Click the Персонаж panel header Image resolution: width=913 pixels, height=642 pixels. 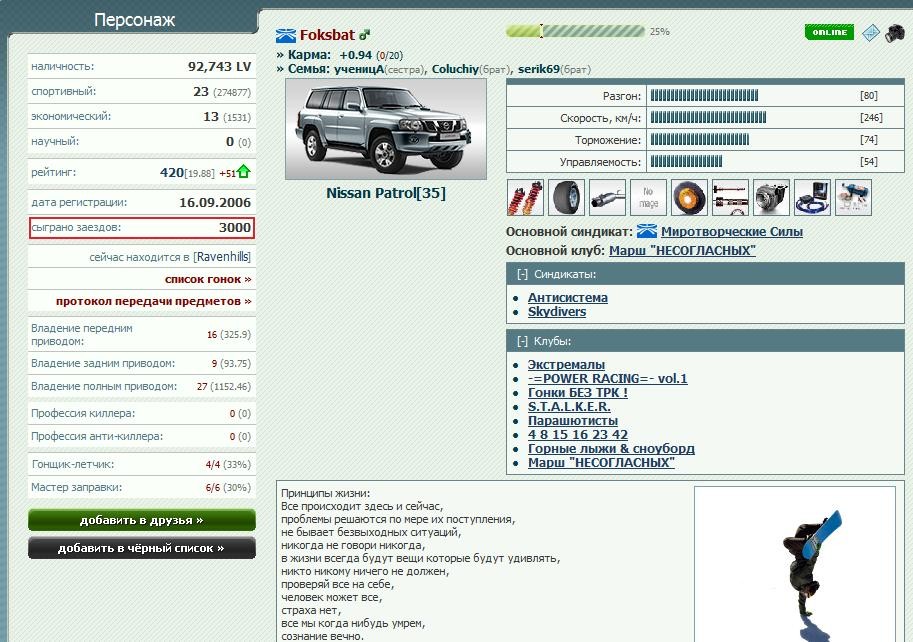tap(134, 20)
